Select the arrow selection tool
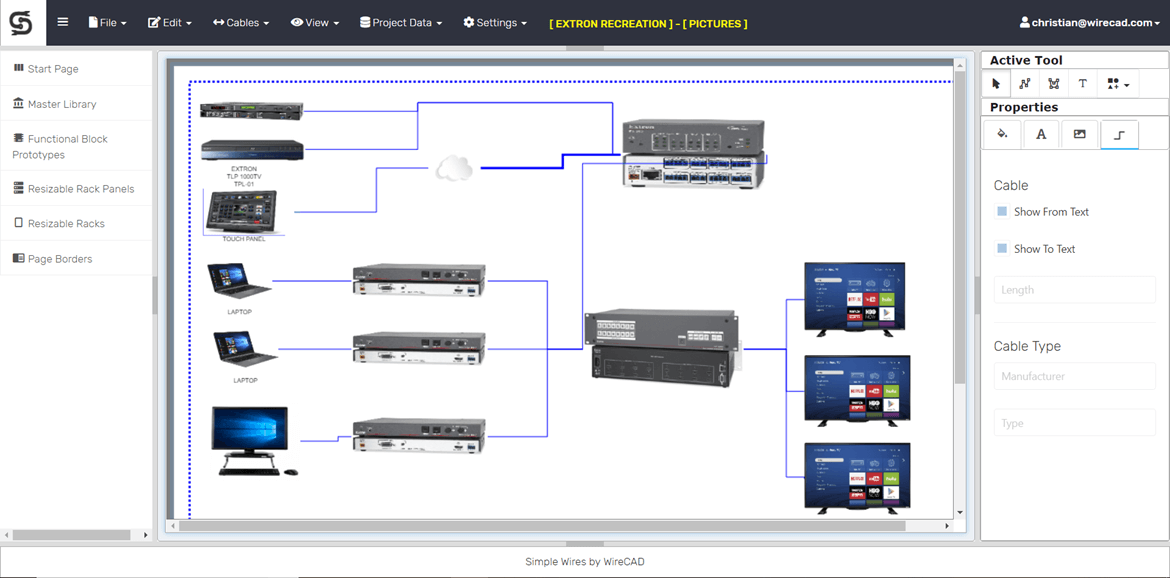Screen dimensions: 1170x578 (x=995, y=83)
